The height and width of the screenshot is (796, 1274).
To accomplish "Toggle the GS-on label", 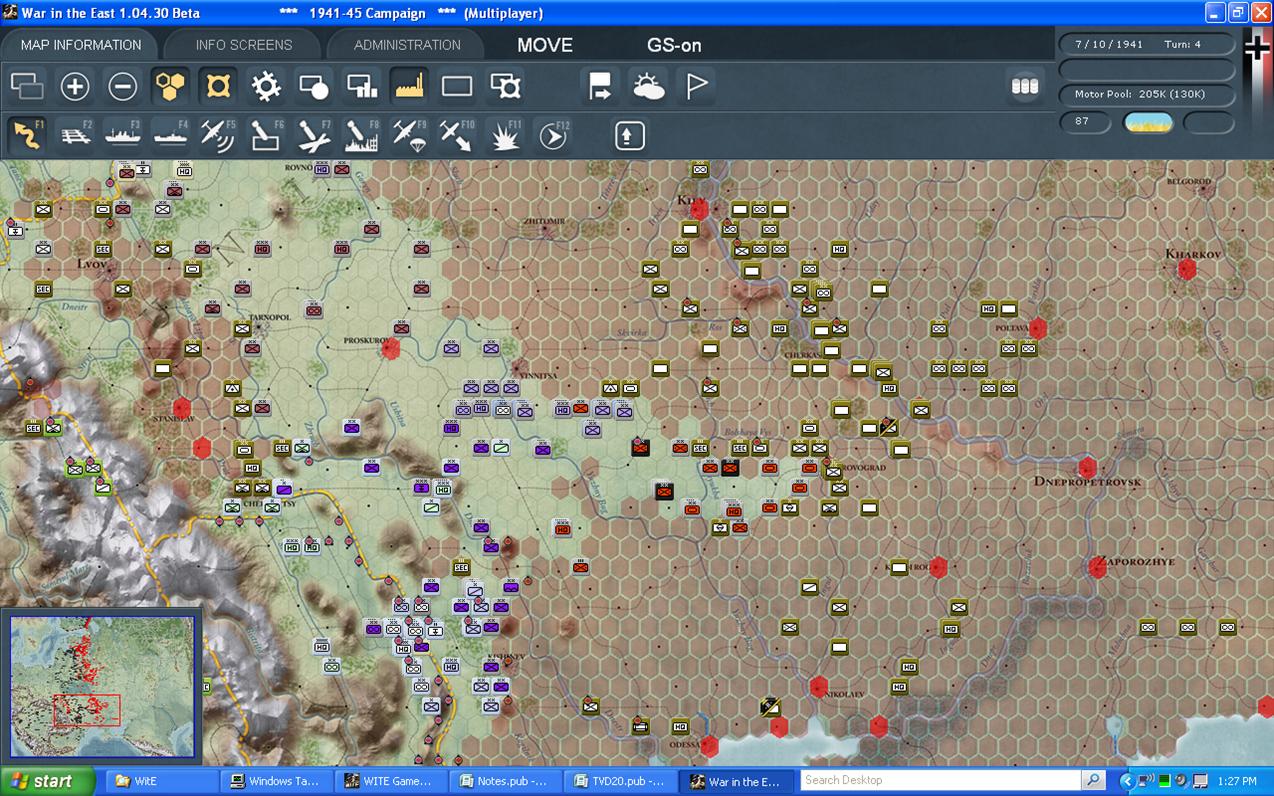I will click(674, 45).
